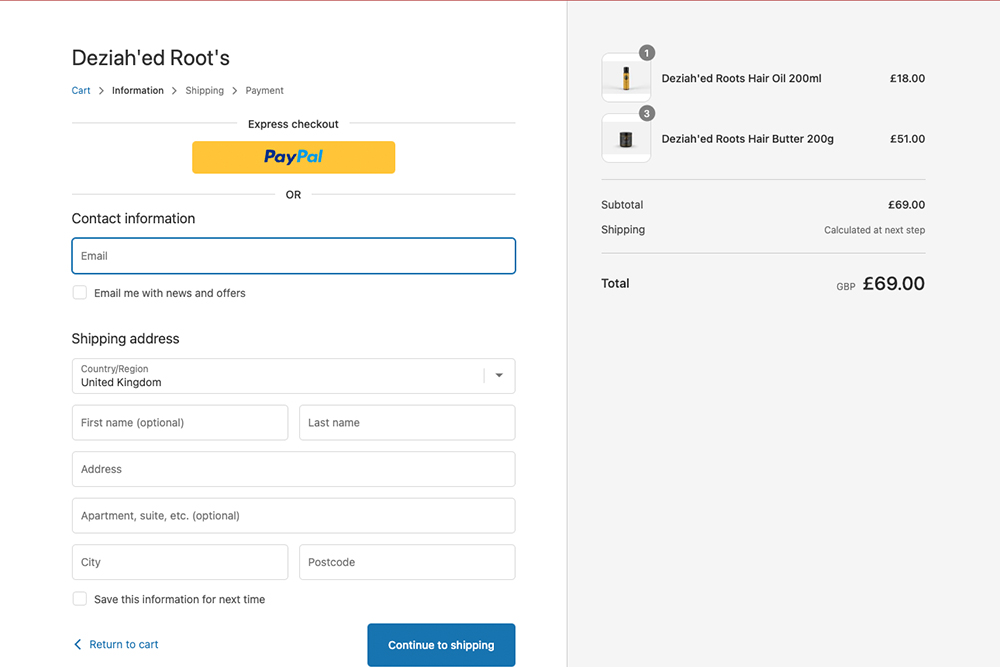1000x667 pixels.
Task: Enable Email me with news and offers
Action: point(80,293)
